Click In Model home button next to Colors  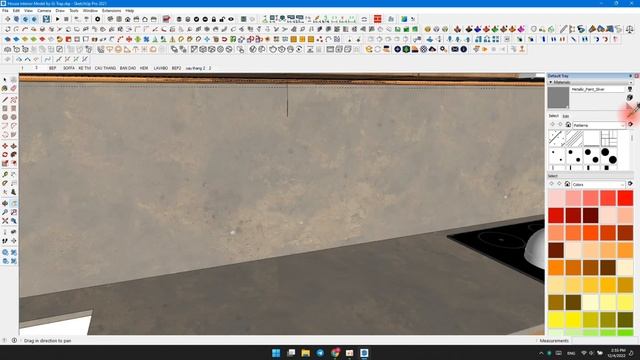[x=567, y=184]
